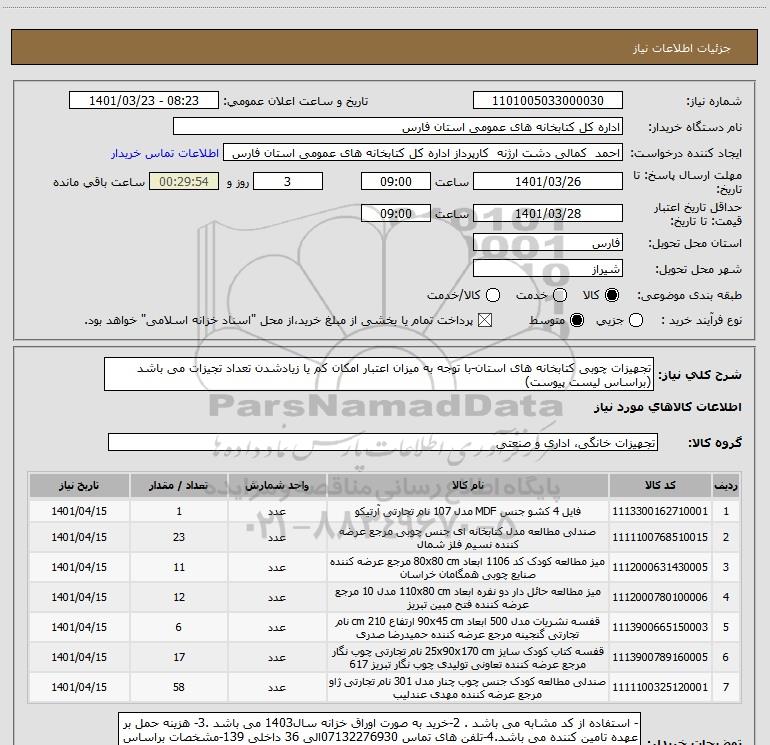Click item code 1111100768510015
770x745 pixels.
(x=660, y=537)
